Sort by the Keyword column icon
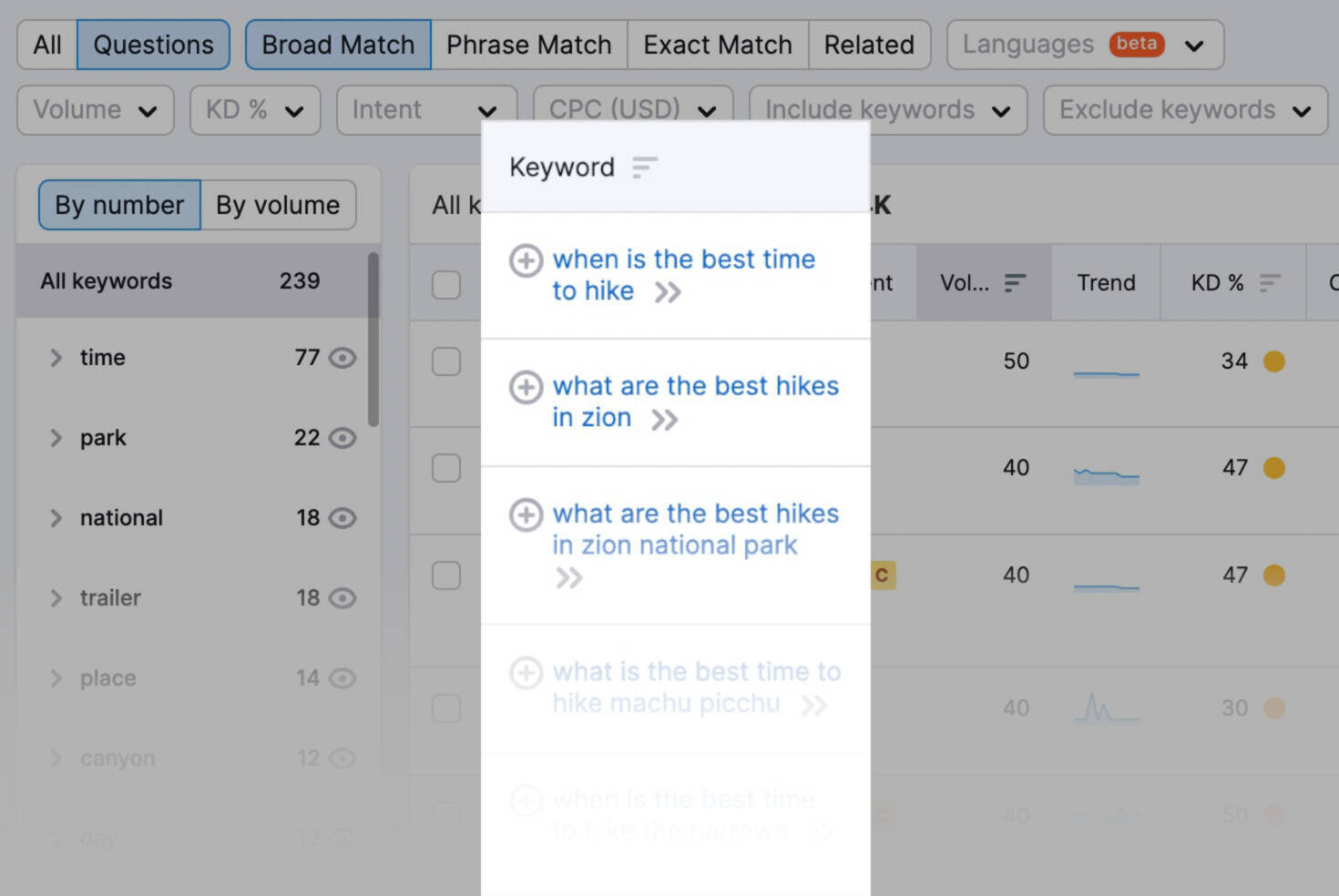Viewport: 1339px width, 896px height. [644, 168]
